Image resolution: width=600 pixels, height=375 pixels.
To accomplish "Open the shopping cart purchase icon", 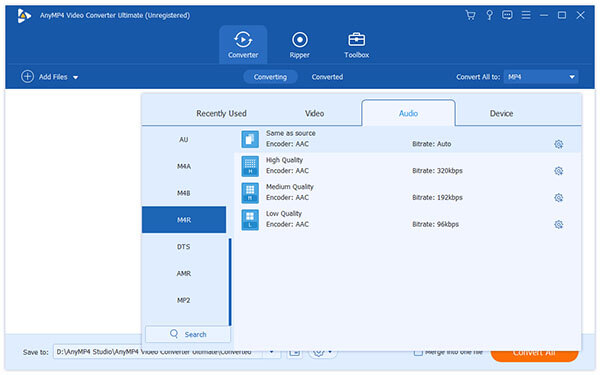I will pos(470,15).
